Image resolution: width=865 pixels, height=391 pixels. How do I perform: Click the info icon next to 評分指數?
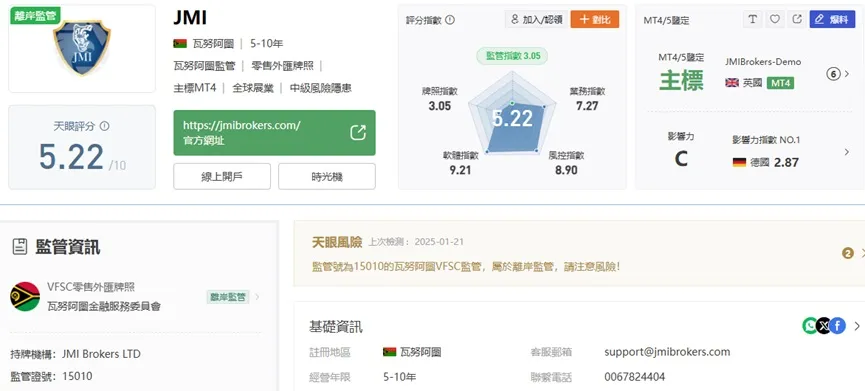tap(450, 20)
